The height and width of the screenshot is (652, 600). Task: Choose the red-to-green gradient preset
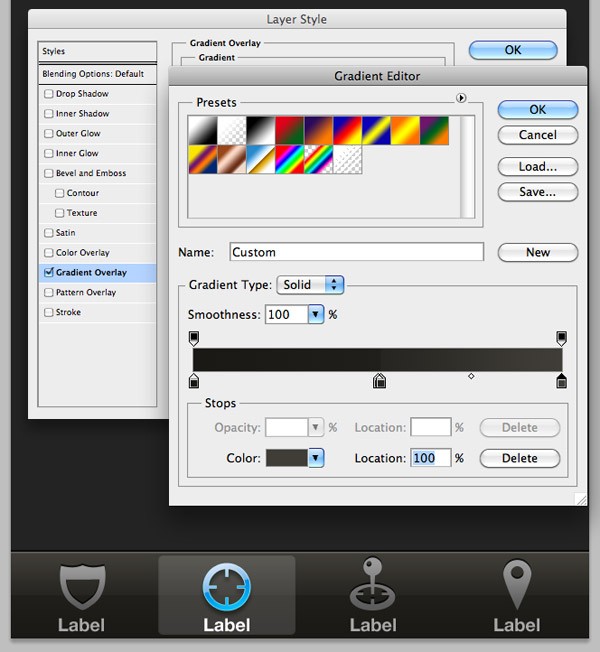pyautogui.click(x=290, y=131)
